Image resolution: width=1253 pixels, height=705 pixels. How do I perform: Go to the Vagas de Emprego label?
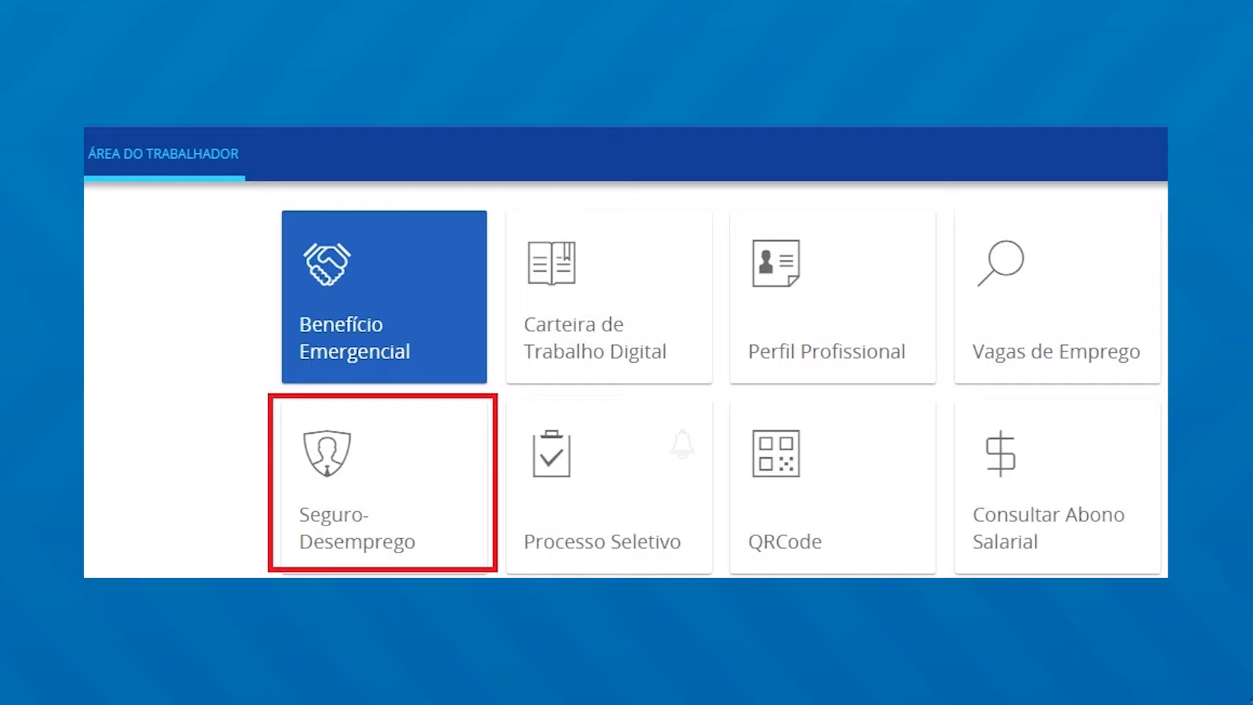coord(1055,352)
